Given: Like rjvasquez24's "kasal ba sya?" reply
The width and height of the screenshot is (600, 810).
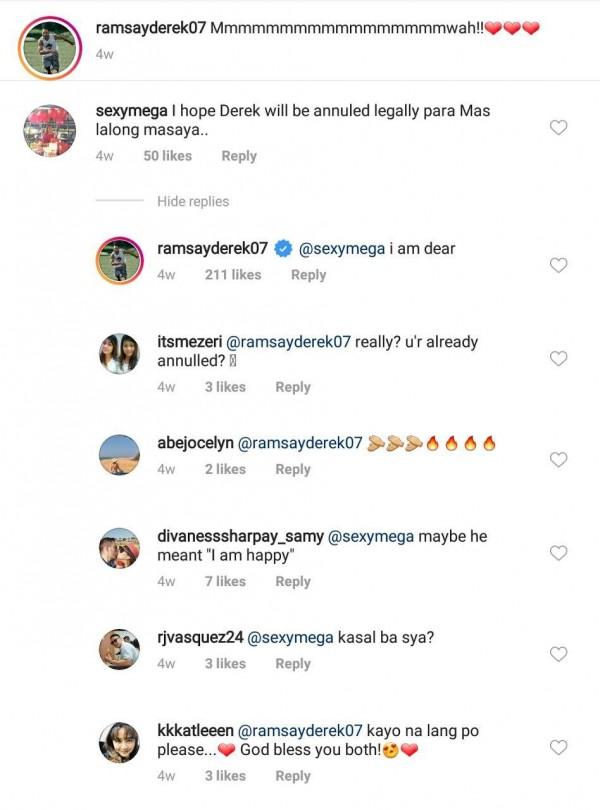Looking at the screenshot, I should pyautogui.click(x=560, y=653).
